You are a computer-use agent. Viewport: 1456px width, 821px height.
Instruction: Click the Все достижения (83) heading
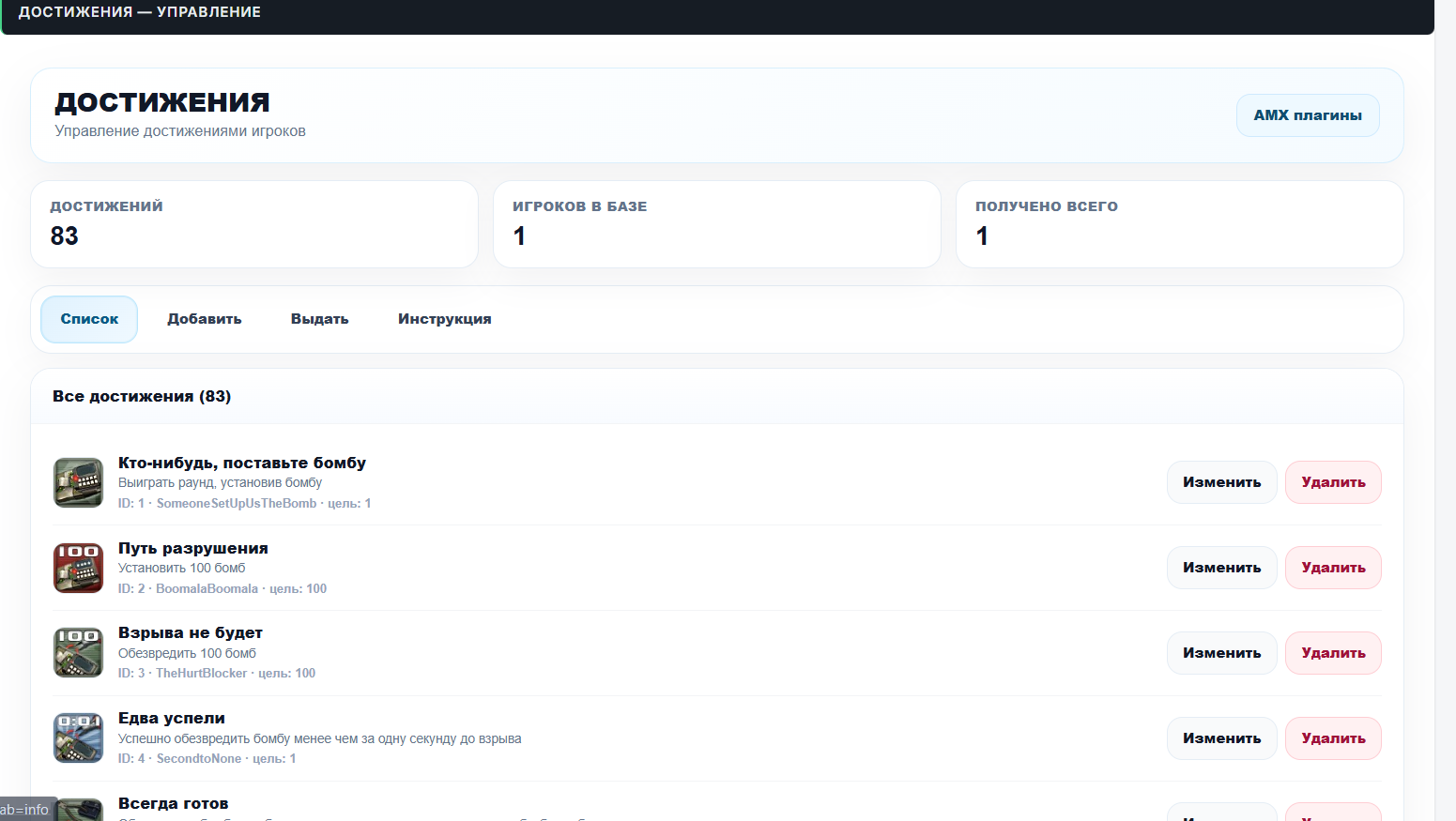[x=142, y=396]
